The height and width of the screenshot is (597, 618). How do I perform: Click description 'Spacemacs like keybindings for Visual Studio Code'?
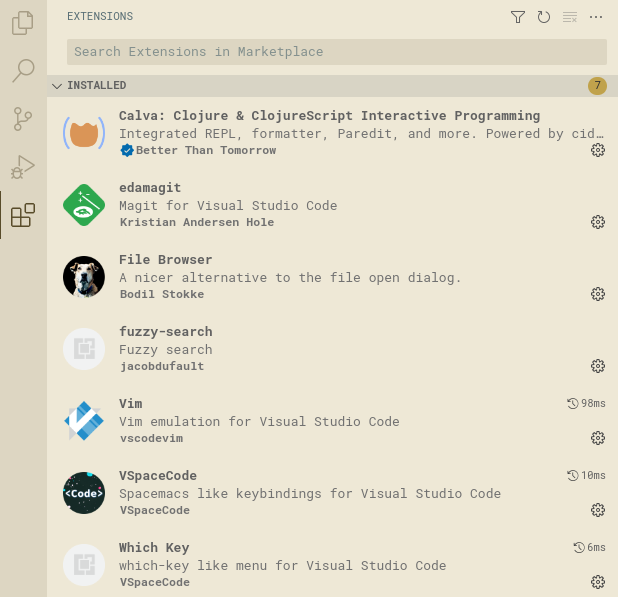(x=310, y=494)
